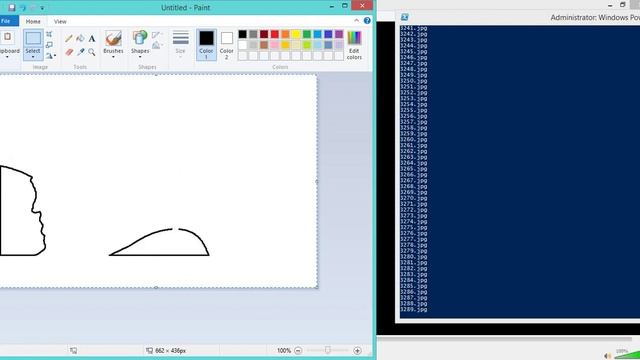This screenshot has width=640, height=360.
Task: Expand the Brushes dropdown arrow
Action: [113, 57]
